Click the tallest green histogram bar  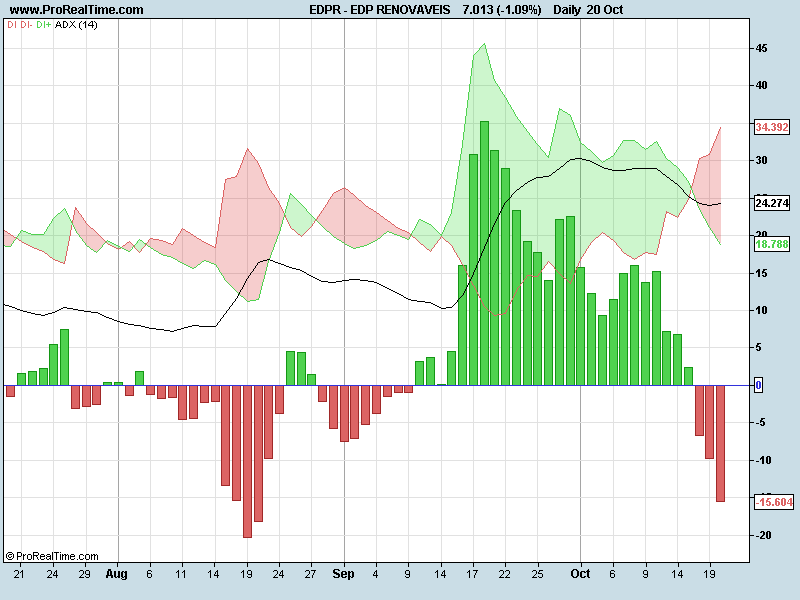point(484,253)
